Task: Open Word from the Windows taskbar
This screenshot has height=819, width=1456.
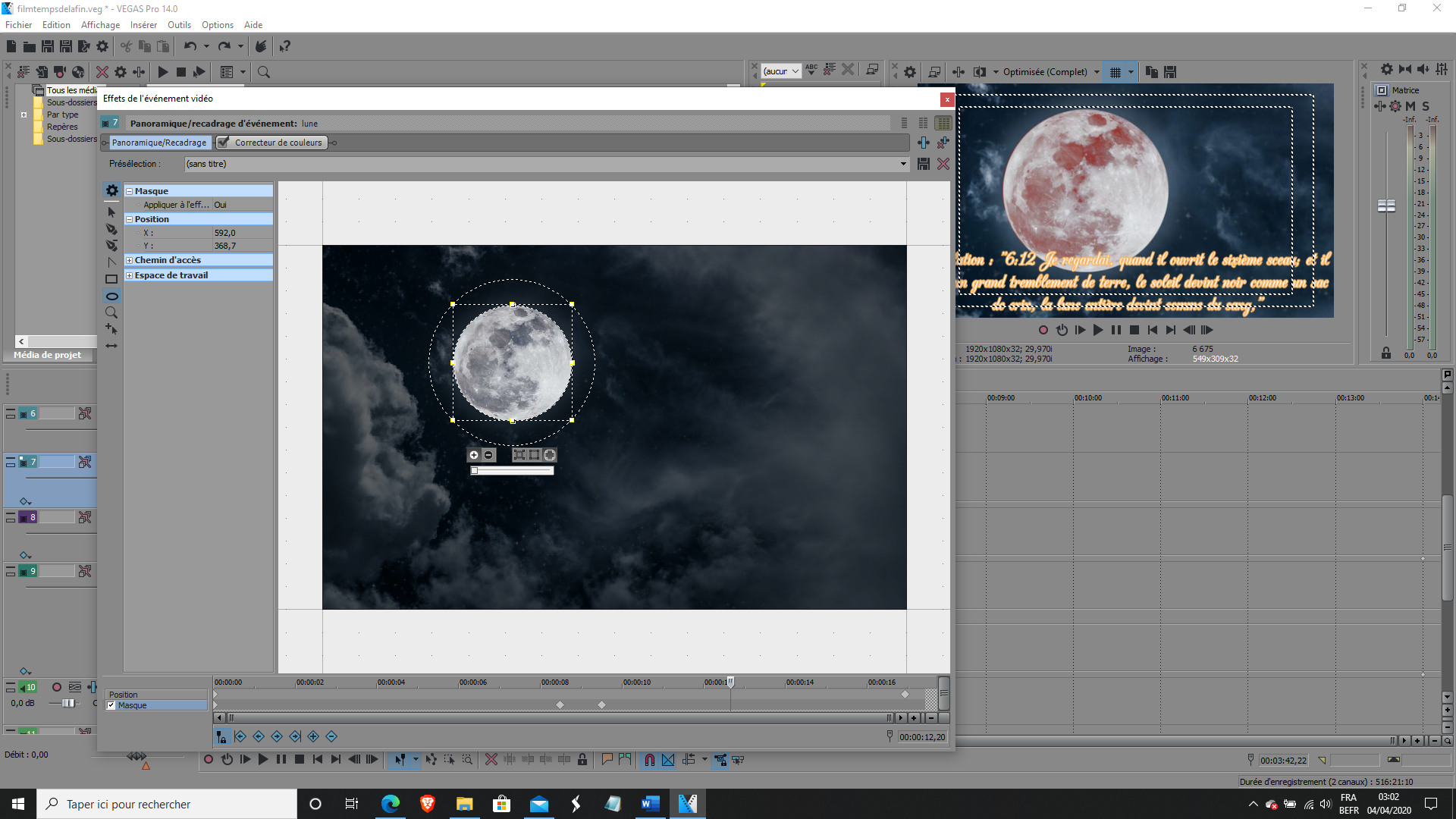Action: coord(651,804)
